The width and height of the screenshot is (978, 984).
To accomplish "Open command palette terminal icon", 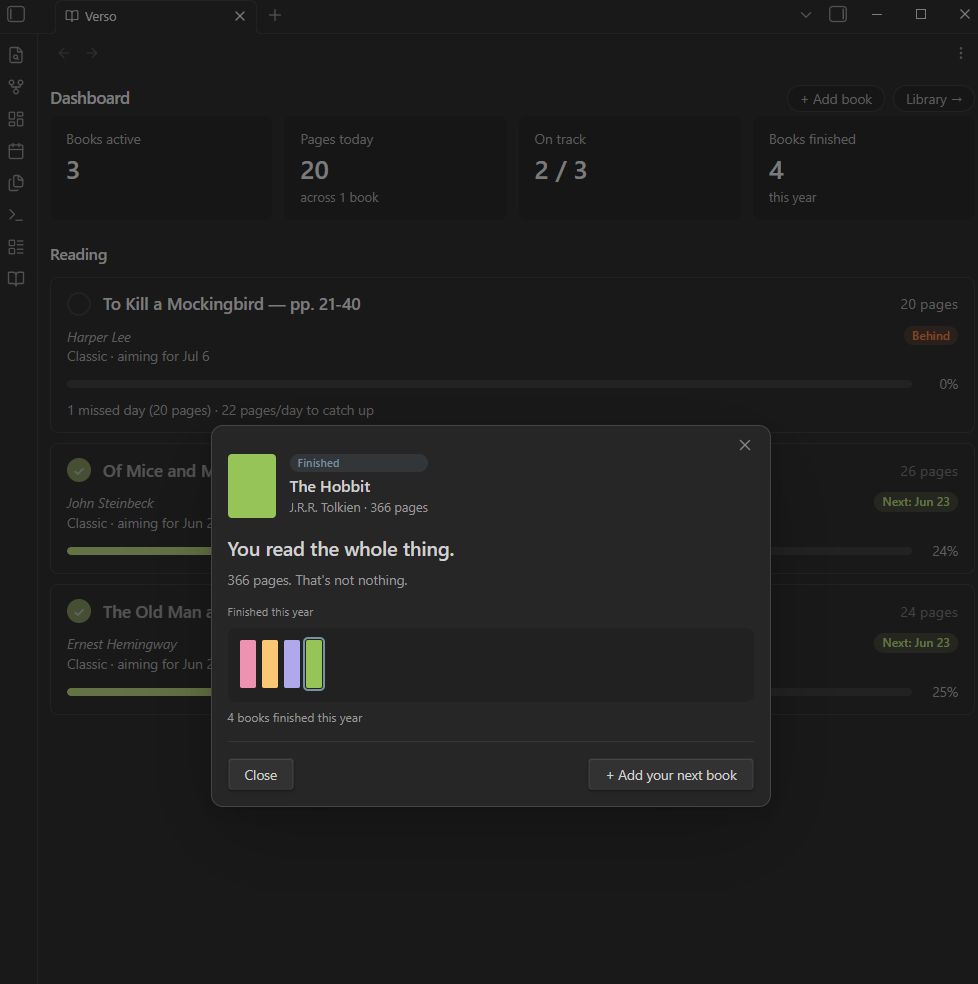I will pos(16,215).
